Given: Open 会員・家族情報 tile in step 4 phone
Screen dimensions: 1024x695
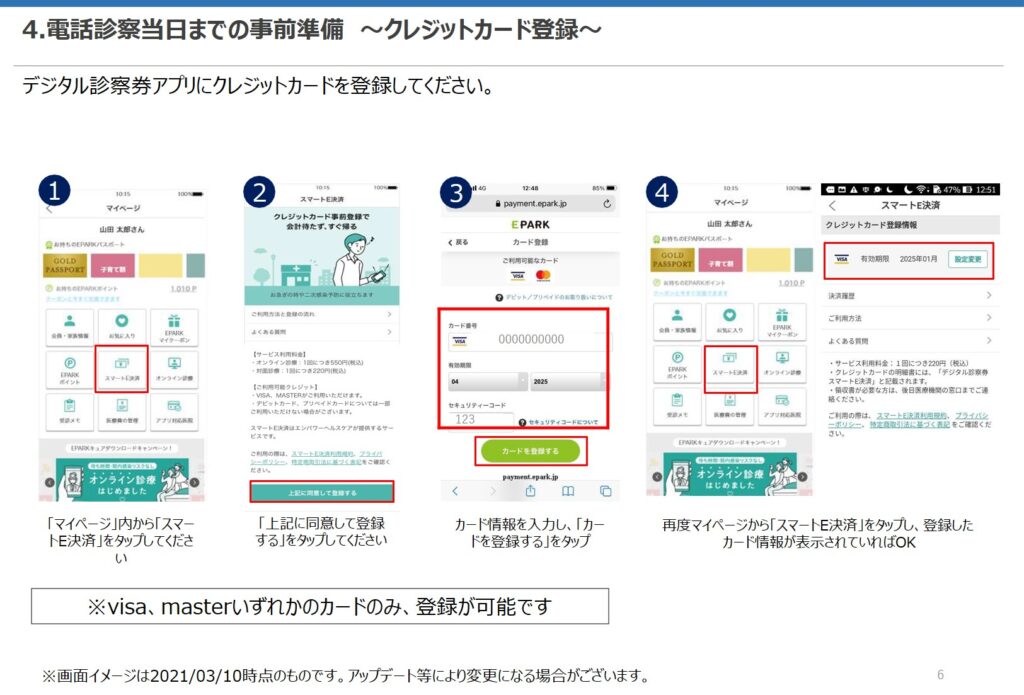Looking at the screenshot, I should pyautogui.click(x=677, y=321).
